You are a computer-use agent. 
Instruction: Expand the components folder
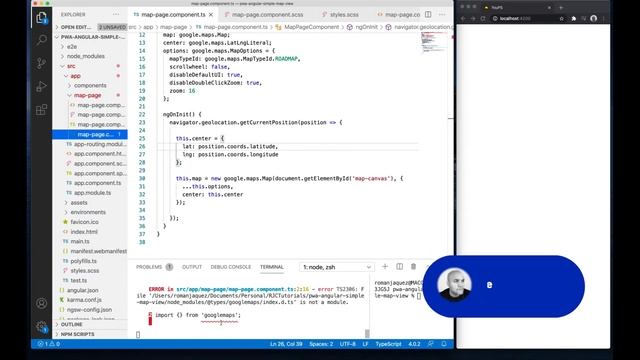90,85
